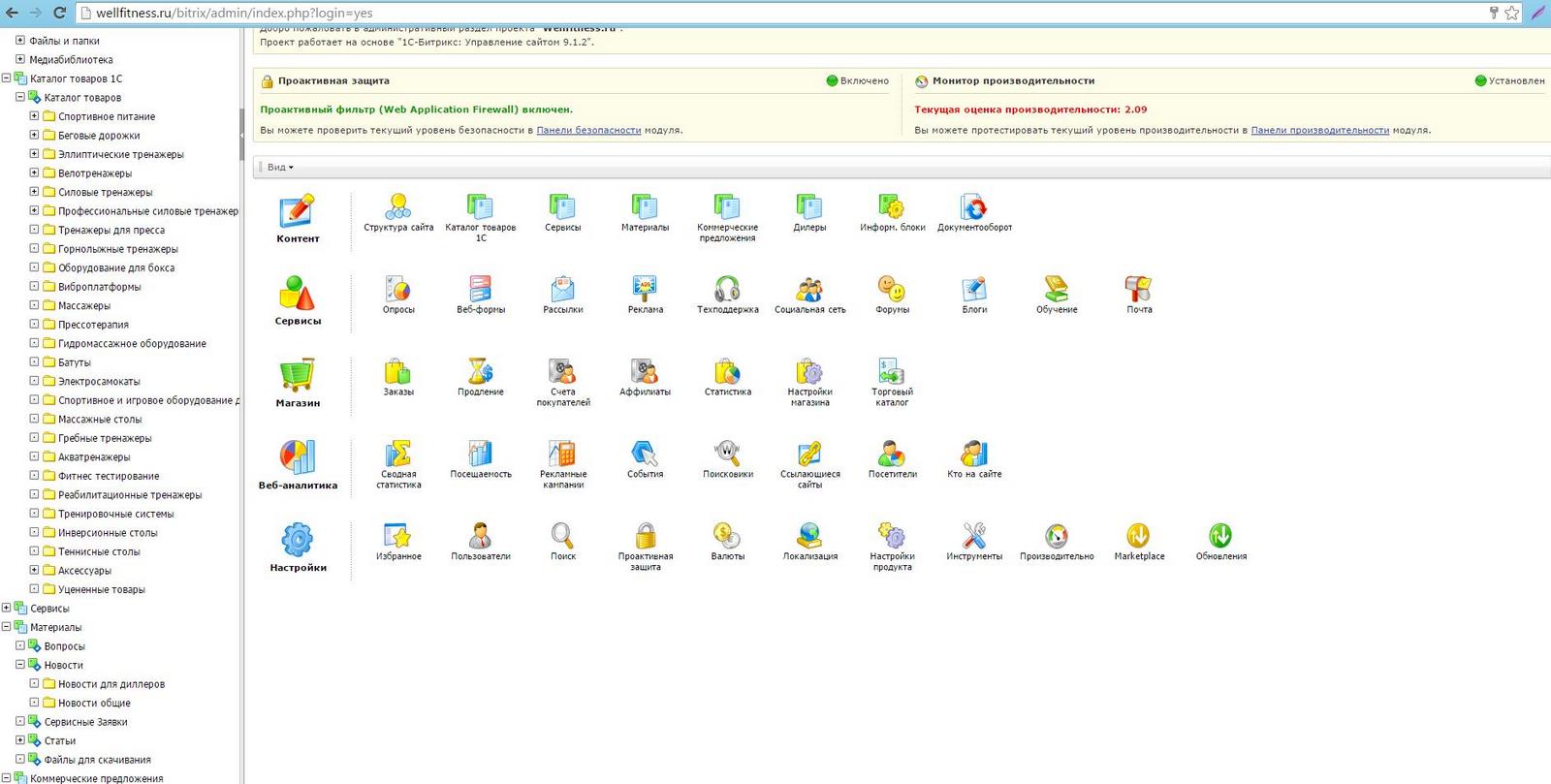Open the Производительность gauge icon

point(1057,536)
